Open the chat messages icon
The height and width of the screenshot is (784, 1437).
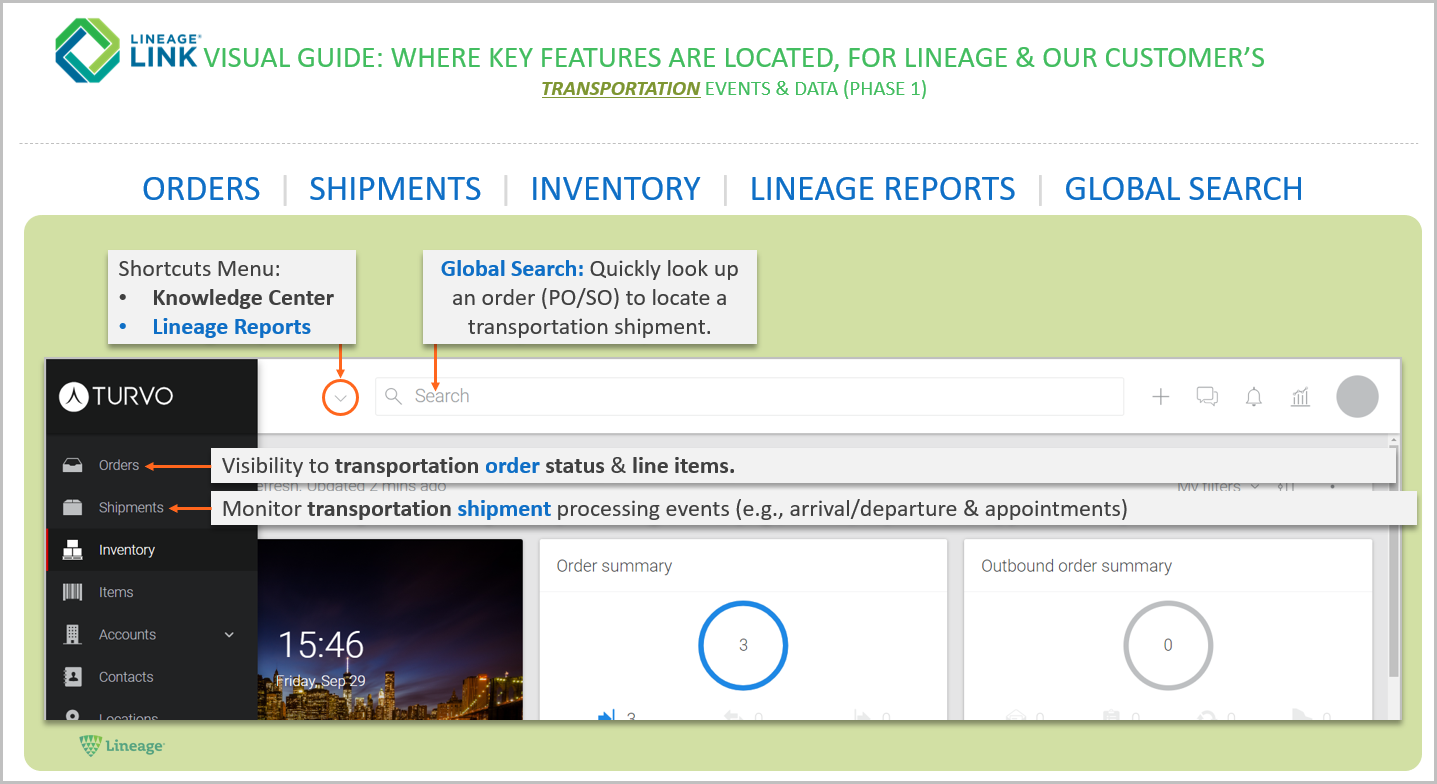tap(1207, 397)
